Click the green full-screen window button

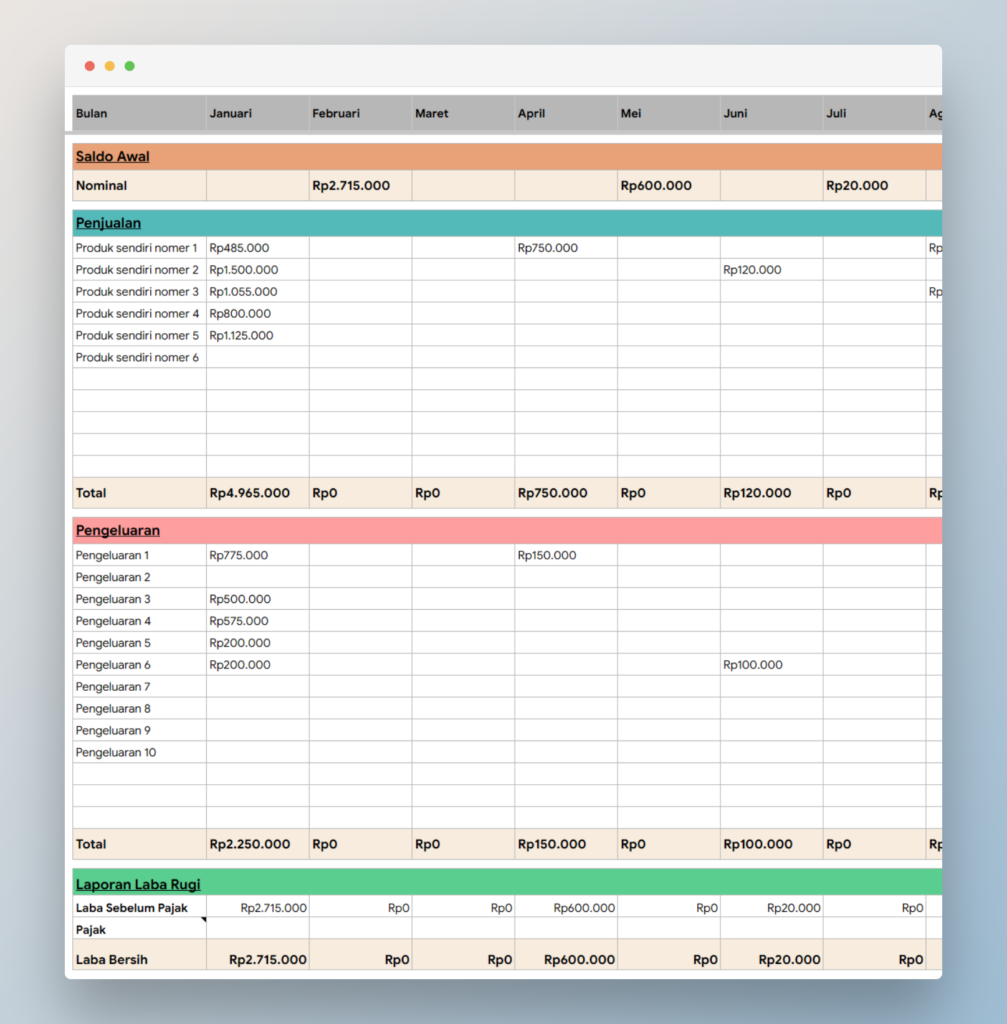(x=128, y=65)
